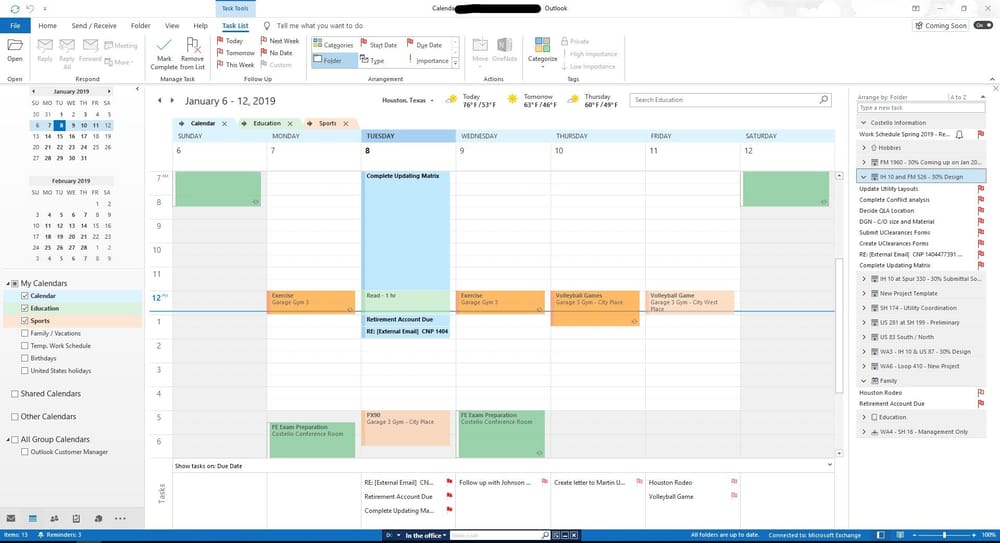Image resolution: width=1000 pixels, height=543 pixels.
Task: Expand SH 174 - Utility Coordination group
Action: coord(864,308)
